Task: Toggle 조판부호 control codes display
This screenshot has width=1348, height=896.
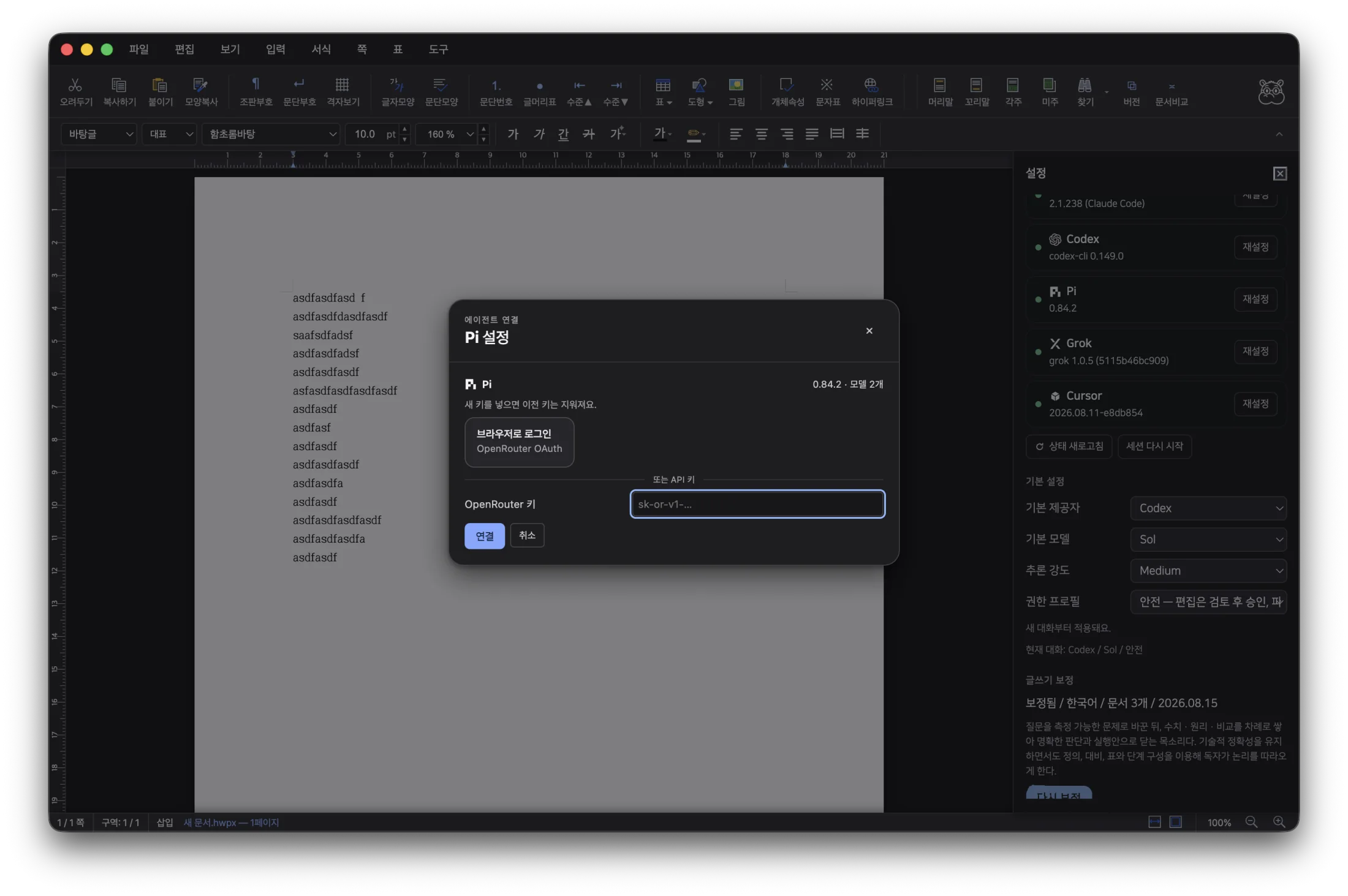Action: 256,91
